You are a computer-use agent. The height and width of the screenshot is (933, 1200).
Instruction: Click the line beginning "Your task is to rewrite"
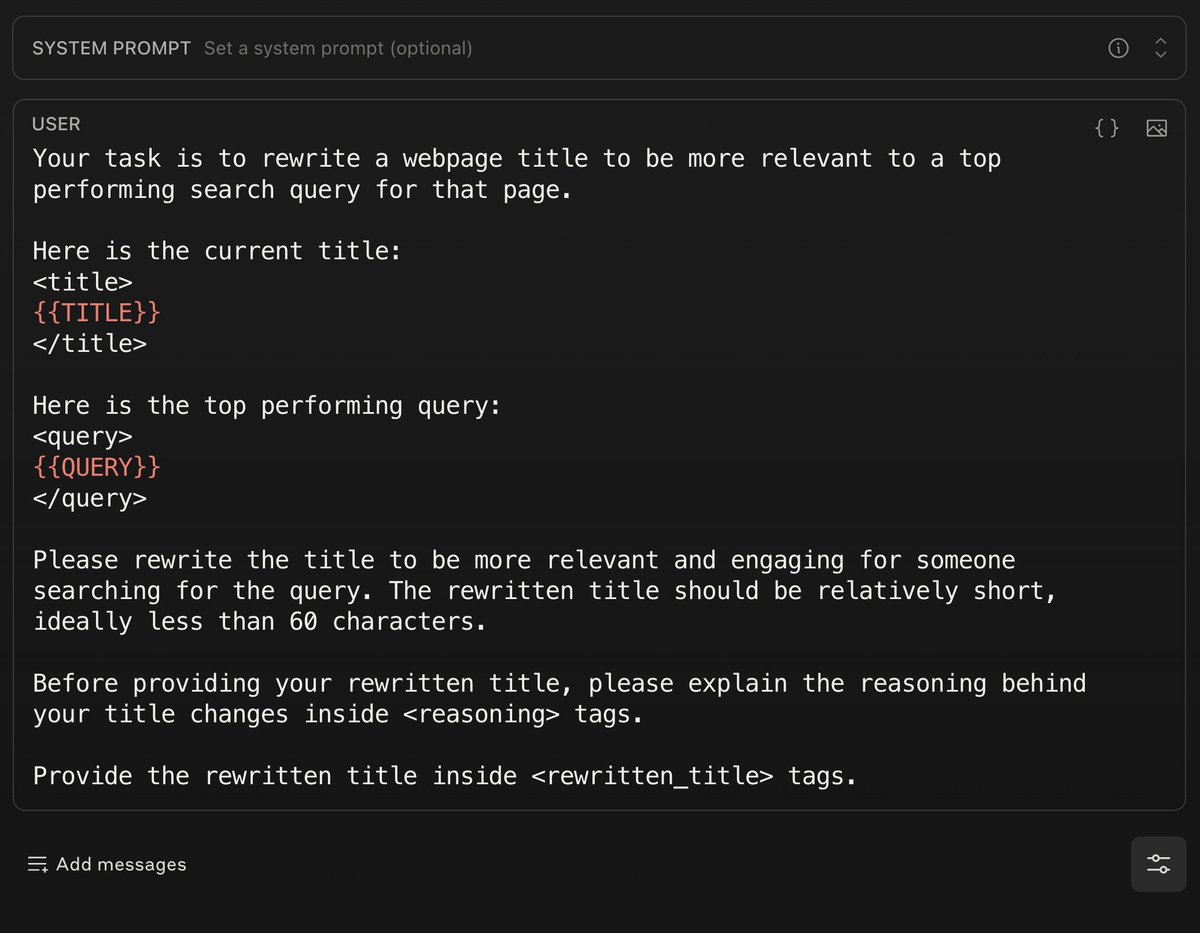point(517,159)
